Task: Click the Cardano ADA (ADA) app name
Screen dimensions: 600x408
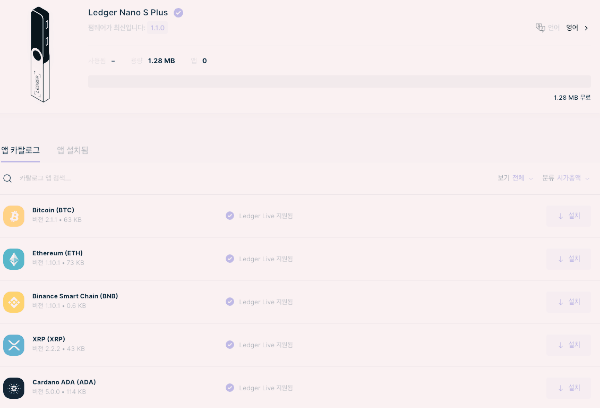Action: click(64, 382)
